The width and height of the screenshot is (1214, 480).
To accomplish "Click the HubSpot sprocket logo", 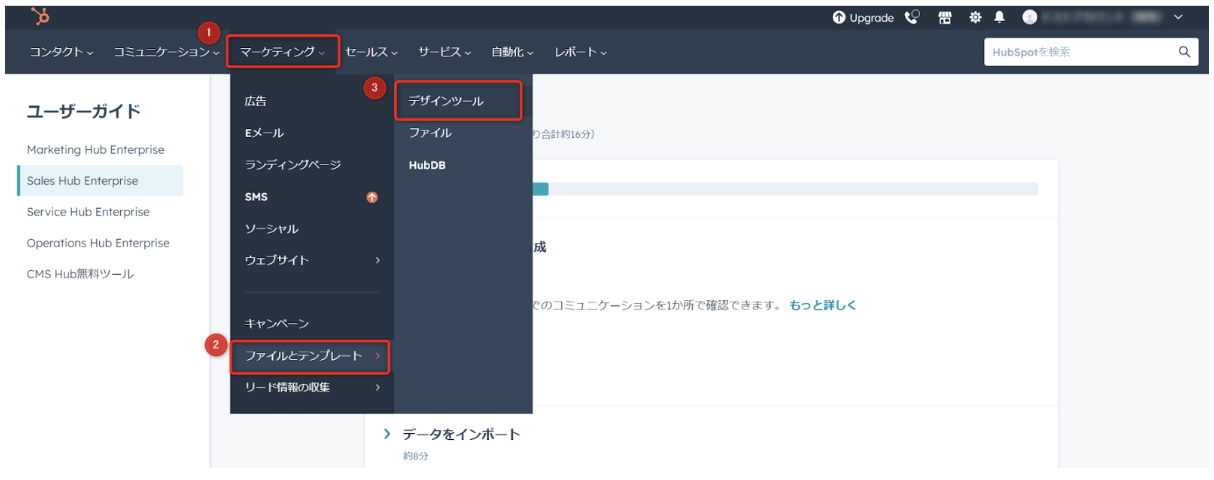I will (x=41, y=17).
